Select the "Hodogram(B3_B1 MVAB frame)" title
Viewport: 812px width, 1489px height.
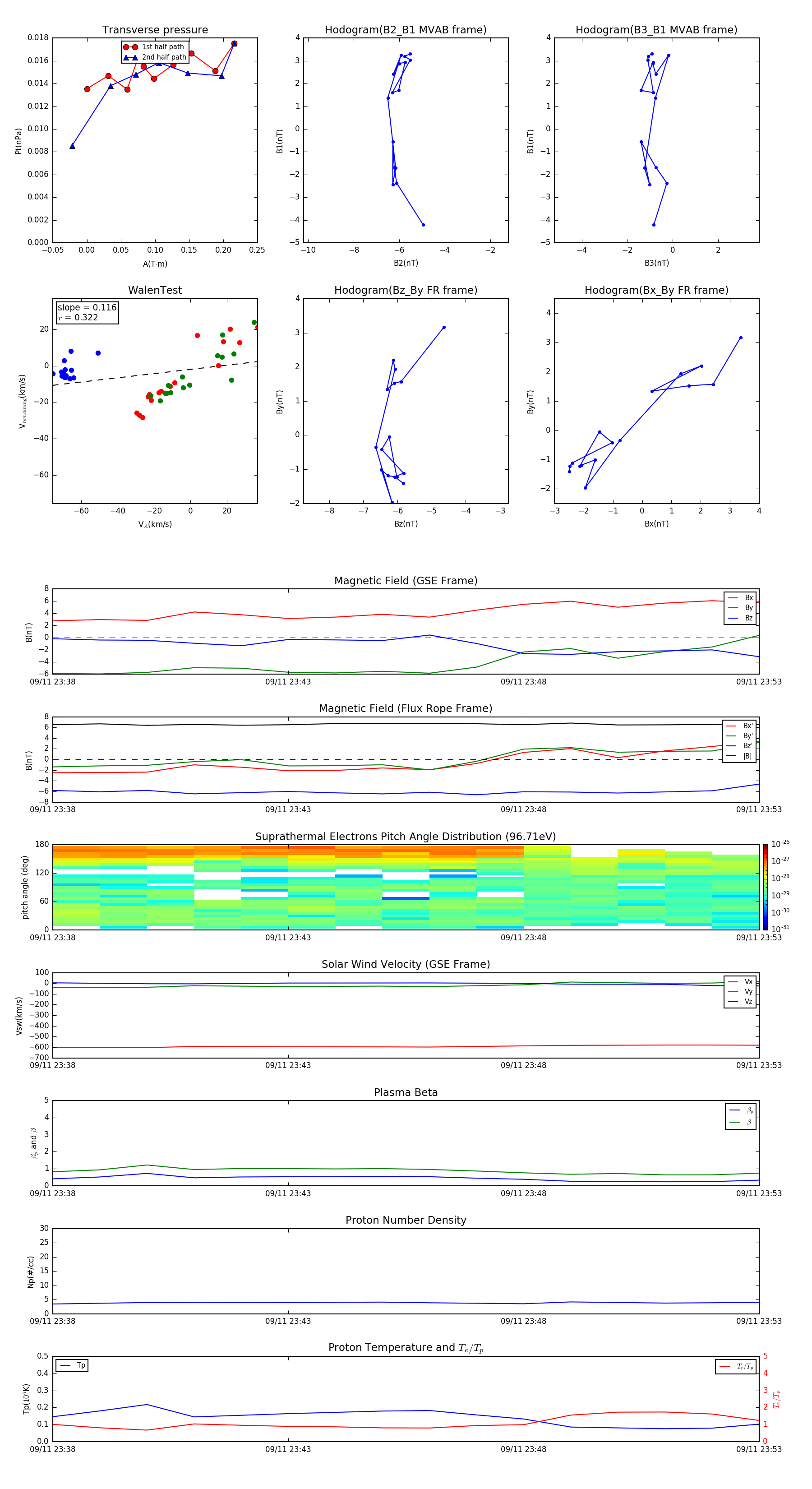pyautogui.click(x=656, y=30)
